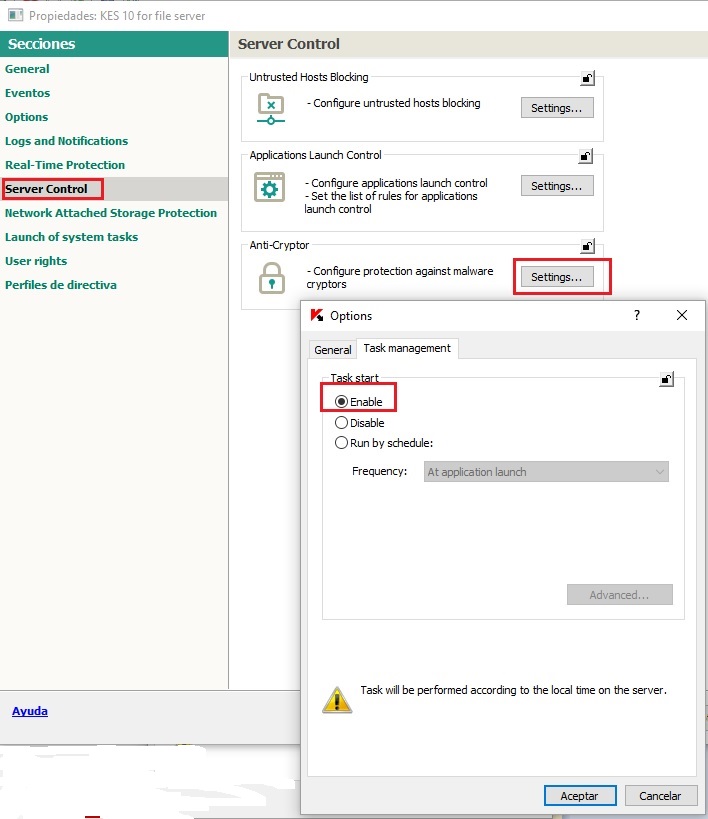708x819 pixels.
Task: Click the Advanced button
Action: coord(620,595)
